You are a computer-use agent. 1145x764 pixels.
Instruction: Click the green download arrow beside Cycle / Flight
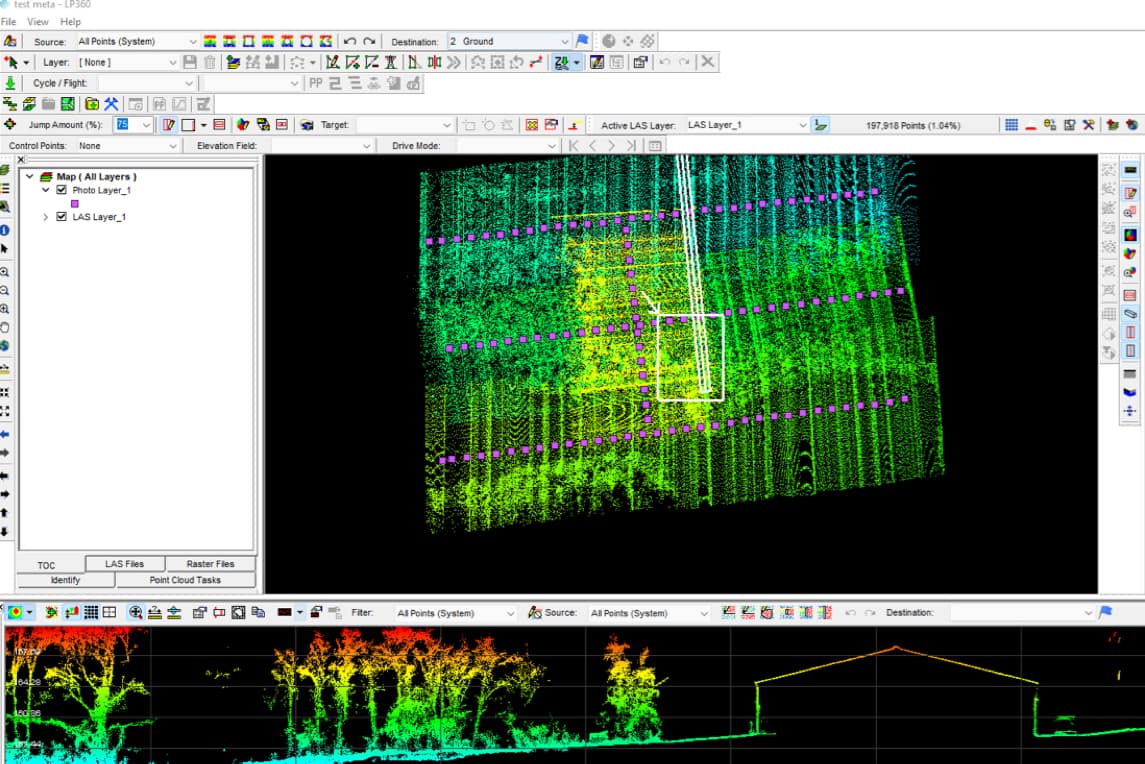[x=10, y=83]
